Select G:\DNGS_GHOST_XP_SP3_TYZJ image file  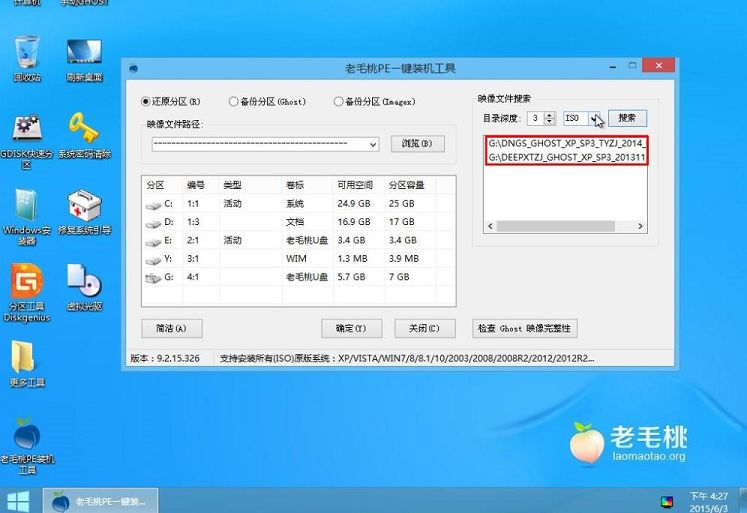pos(566,143)
